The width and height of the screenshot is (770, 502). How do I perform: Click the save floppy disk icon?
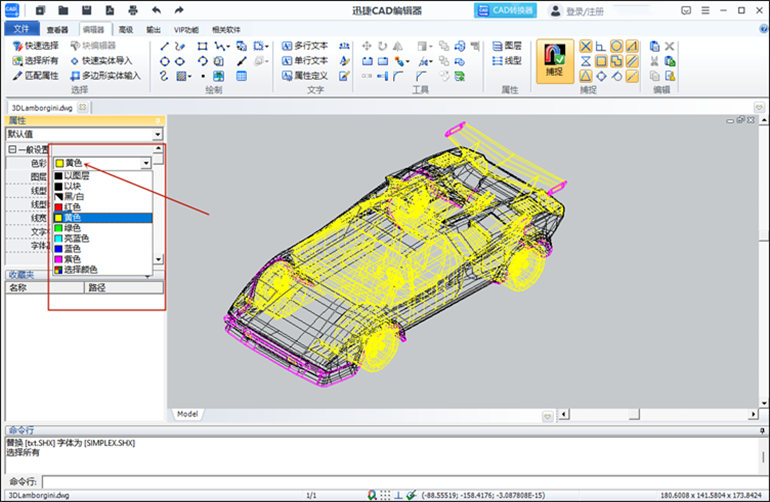click(x=86, y=10)
